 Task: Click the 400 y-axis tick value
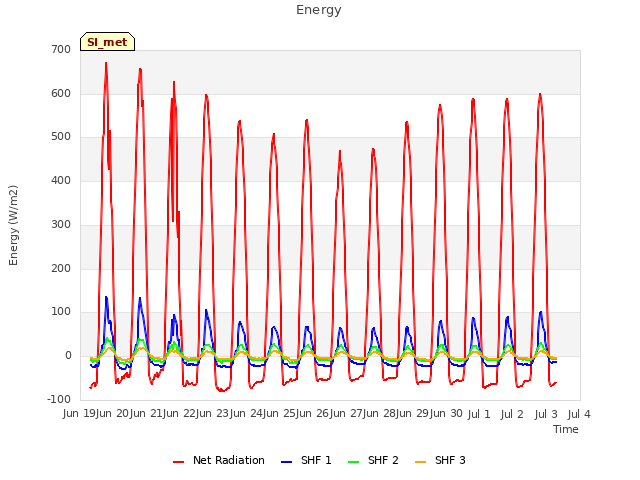pos(61,180)
